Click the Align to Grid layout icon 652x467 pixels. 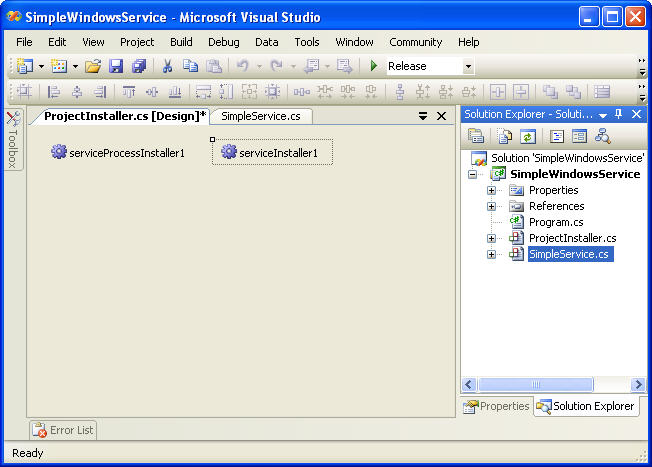(25, 91)
